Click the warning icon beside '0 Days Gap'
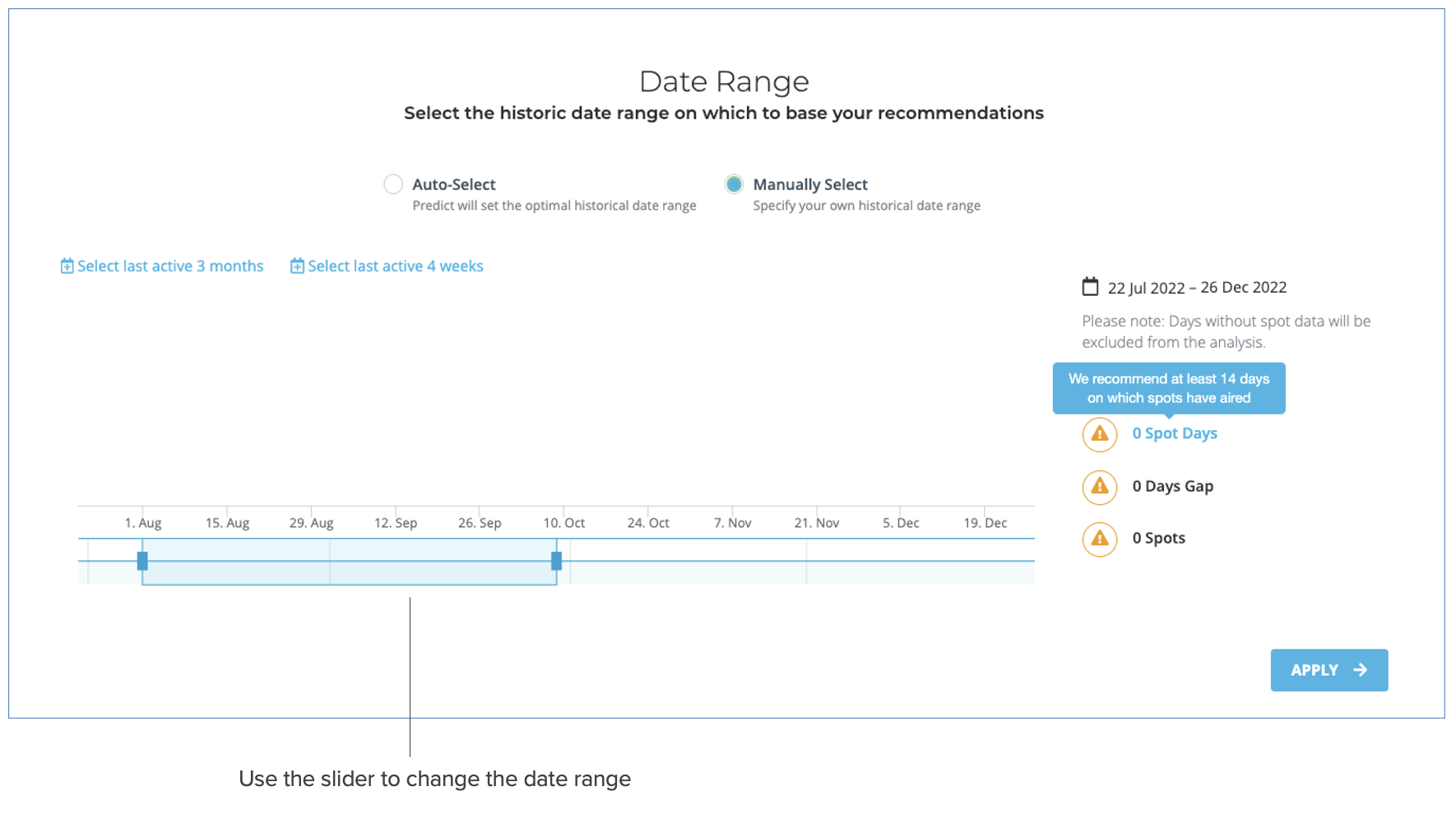Screen dimensions: 1456x819 [1100, 487]
